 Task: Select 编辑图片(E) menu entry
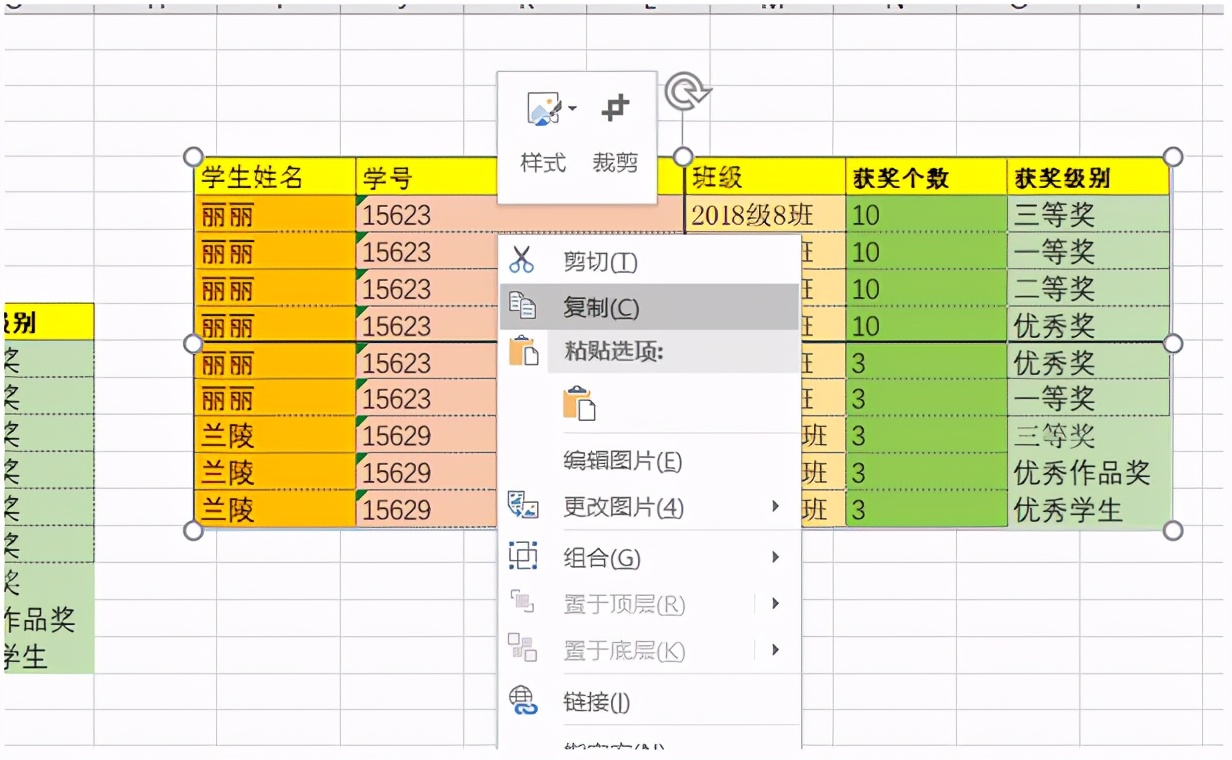click(649, 461)
